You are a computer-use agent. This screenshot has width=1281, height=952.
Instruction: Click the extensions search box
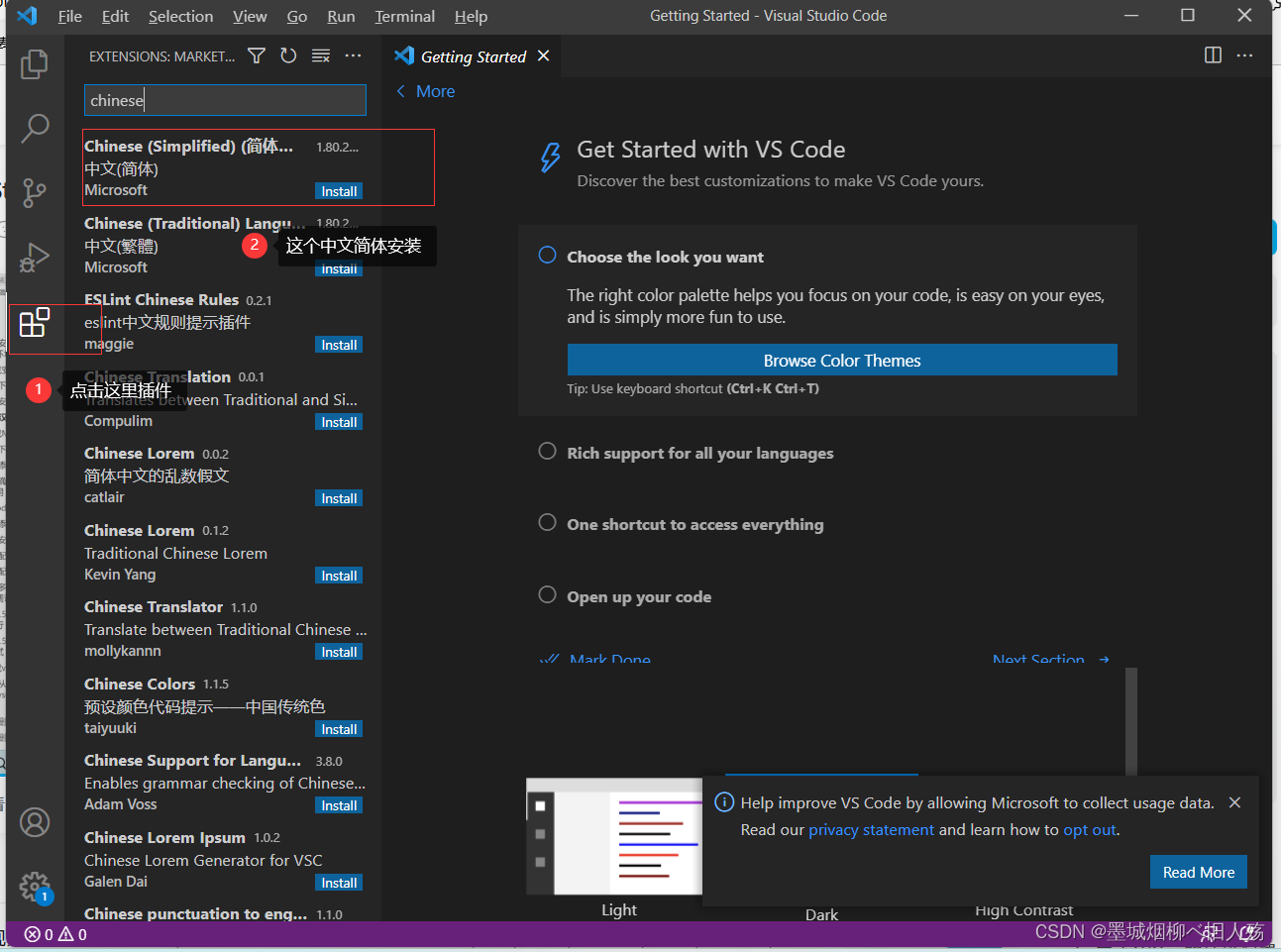click(x=225, y=100)
